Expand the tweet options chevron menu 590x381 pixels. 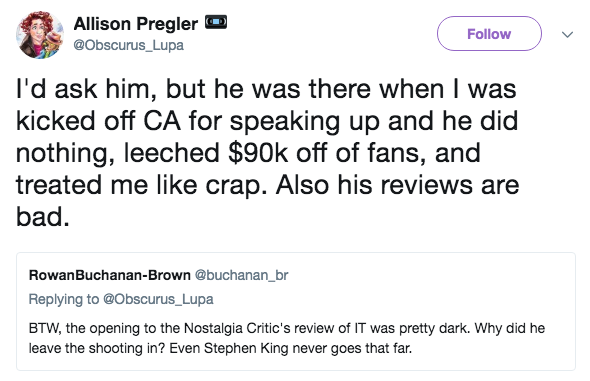click(567, 35)
